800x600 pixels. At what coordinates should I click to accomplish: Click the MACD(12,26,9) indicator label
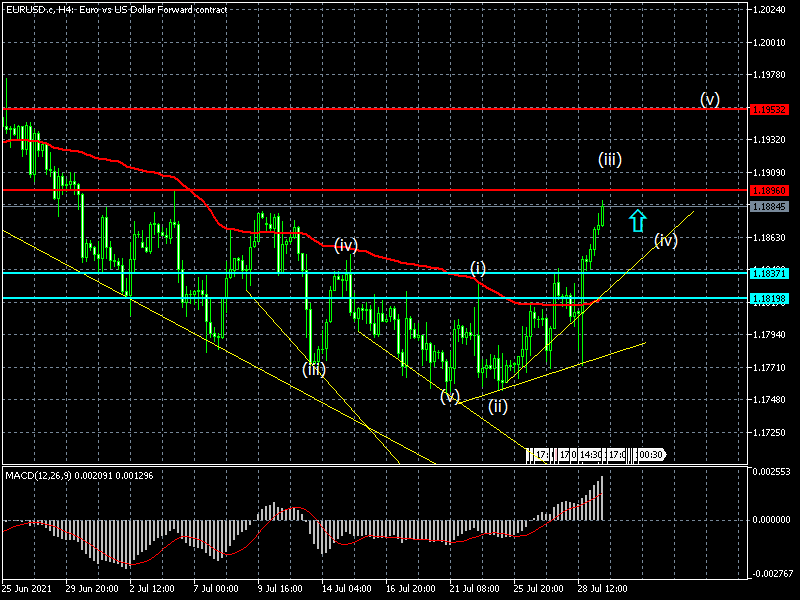pyautogui.click(x=77, y=473)
